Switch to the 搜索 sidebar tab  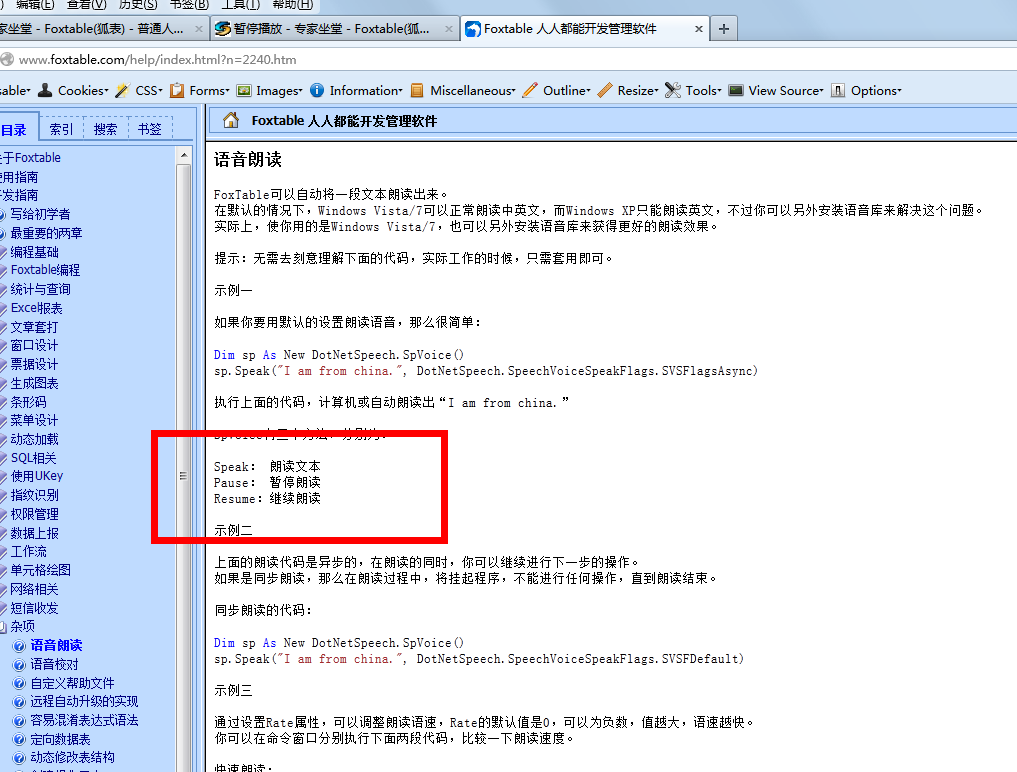click(x=106, y=129)
